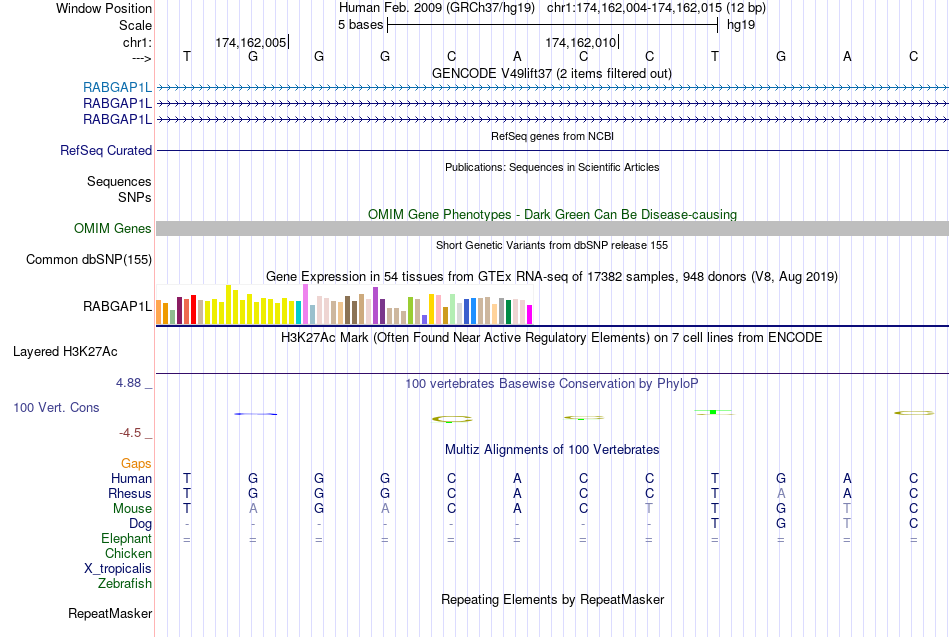Click the magenta last bar in GTEx chart
Viewport: 950px width, 637px height.
coord(530,315)
